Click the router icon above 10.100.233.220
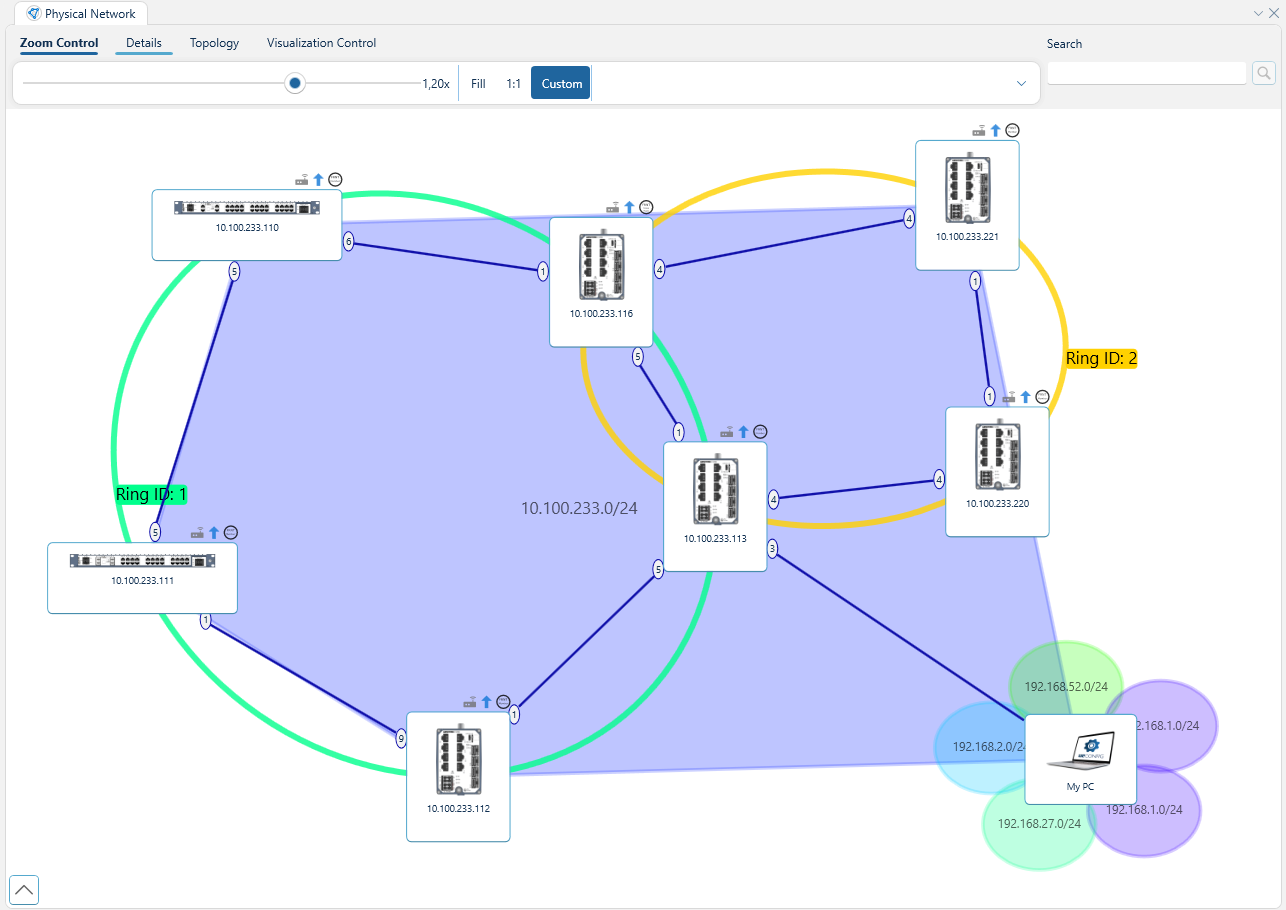 point(1008,397)
